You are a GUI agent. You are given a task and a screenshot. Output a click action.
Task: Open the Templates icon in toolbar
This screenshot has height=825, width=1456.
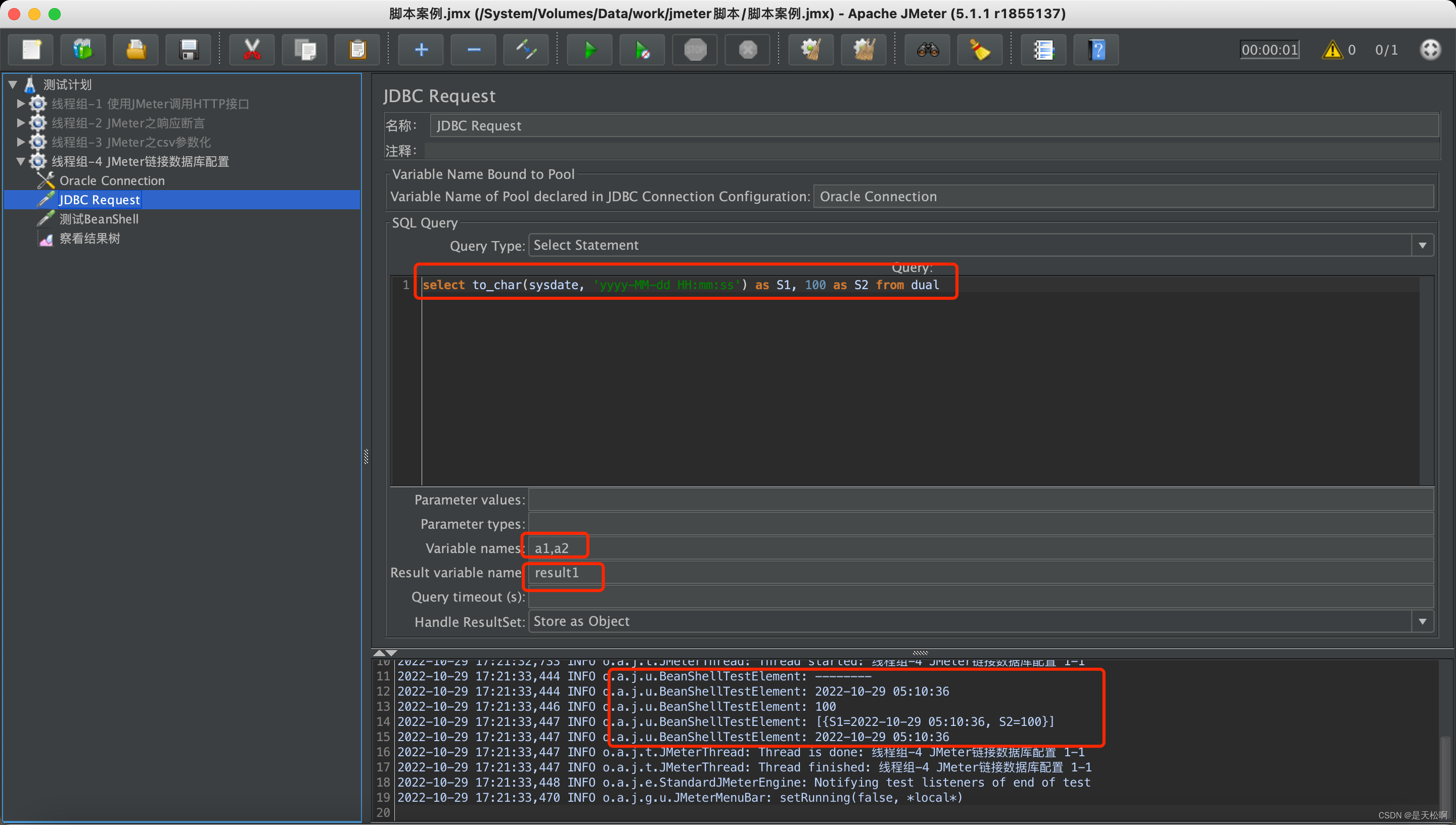pyautogui.click(x=83, y=50)
